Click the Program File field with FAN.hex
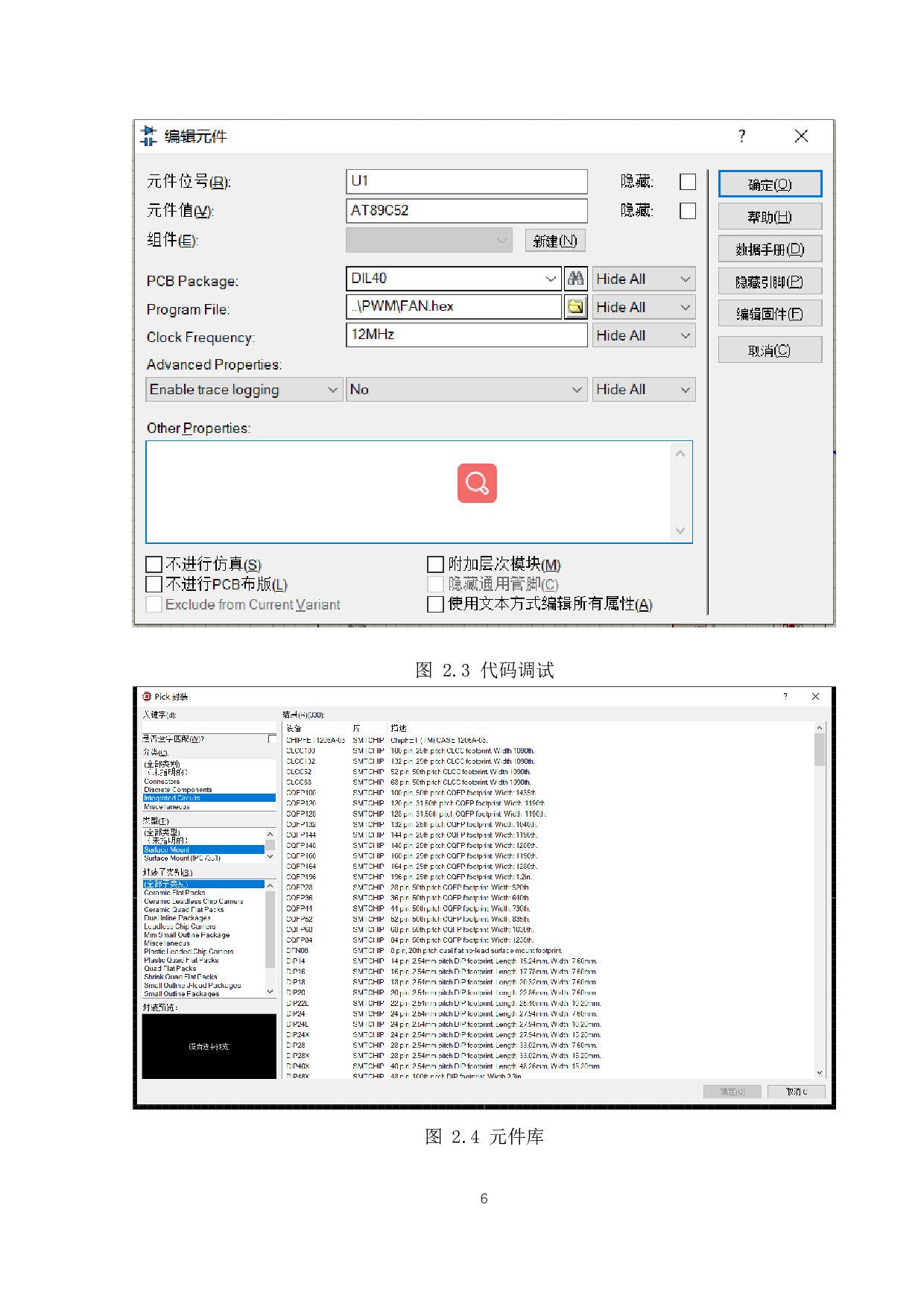 454,306
